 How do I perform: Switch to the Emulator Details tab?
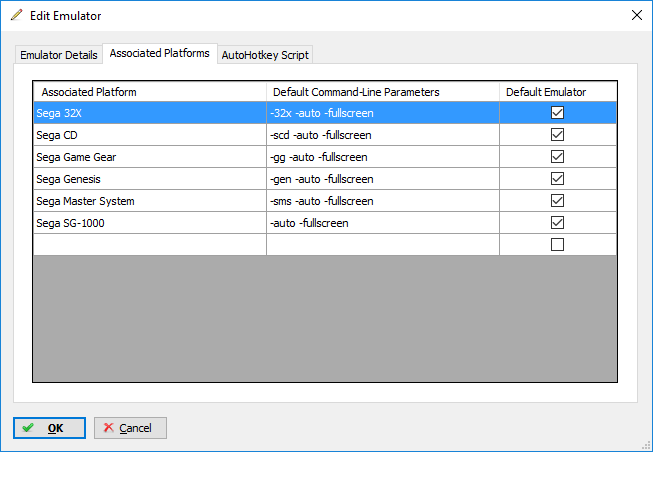click(59, 55)
